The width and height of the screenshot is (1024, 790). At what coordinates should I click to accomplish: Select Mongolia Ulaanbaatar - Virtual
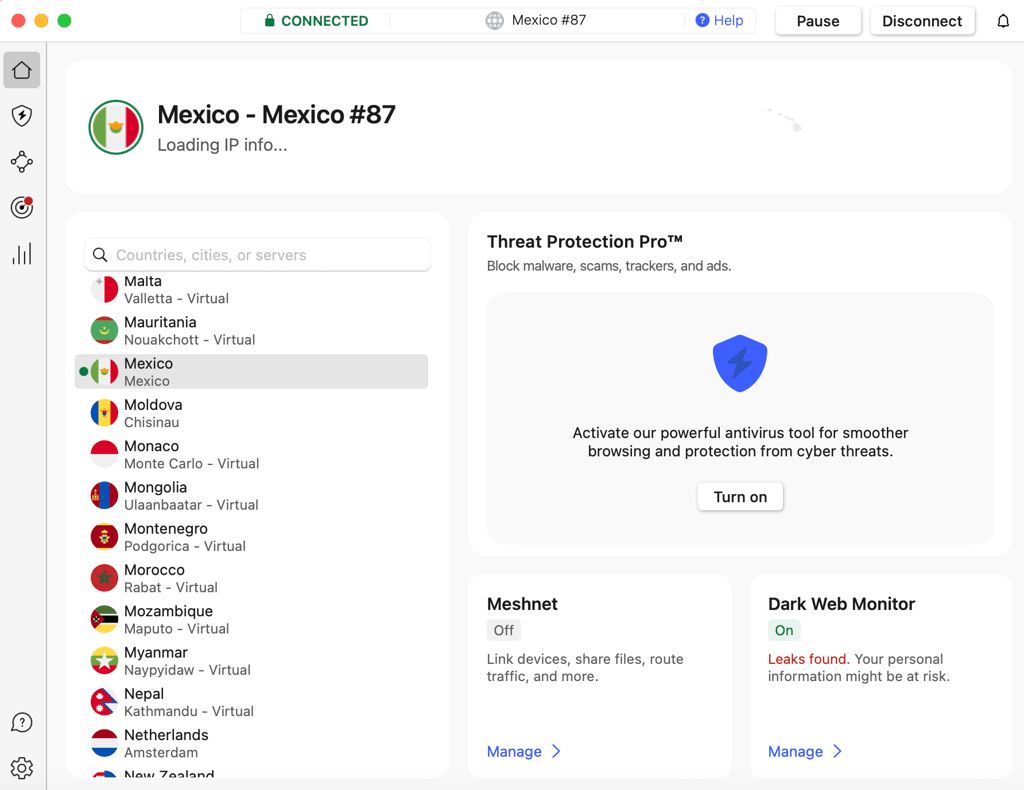pos(251,496)
